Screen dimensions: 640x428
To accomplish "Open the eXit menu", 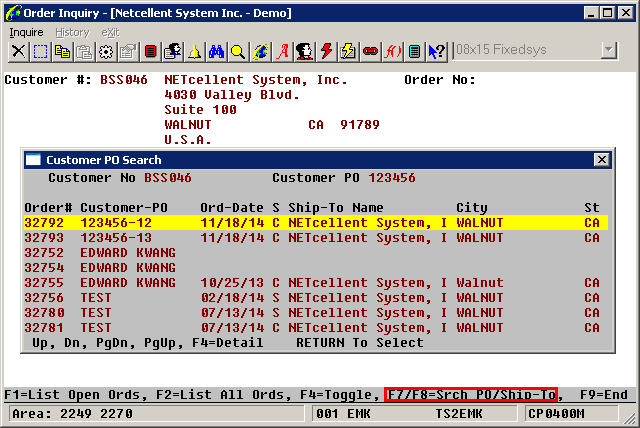I will click(x=110, y=32).
